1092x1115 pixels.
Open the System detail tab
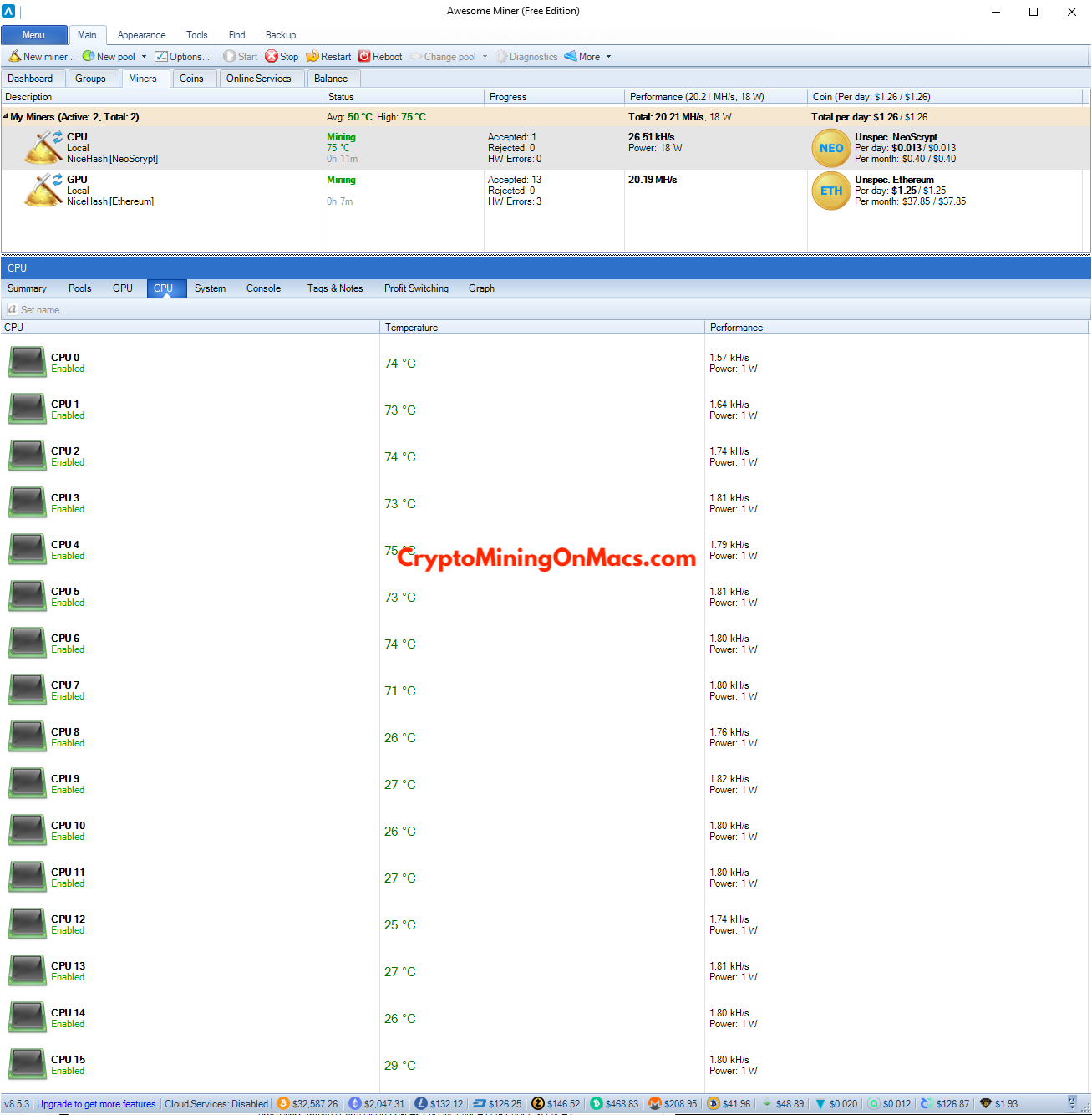211,288
